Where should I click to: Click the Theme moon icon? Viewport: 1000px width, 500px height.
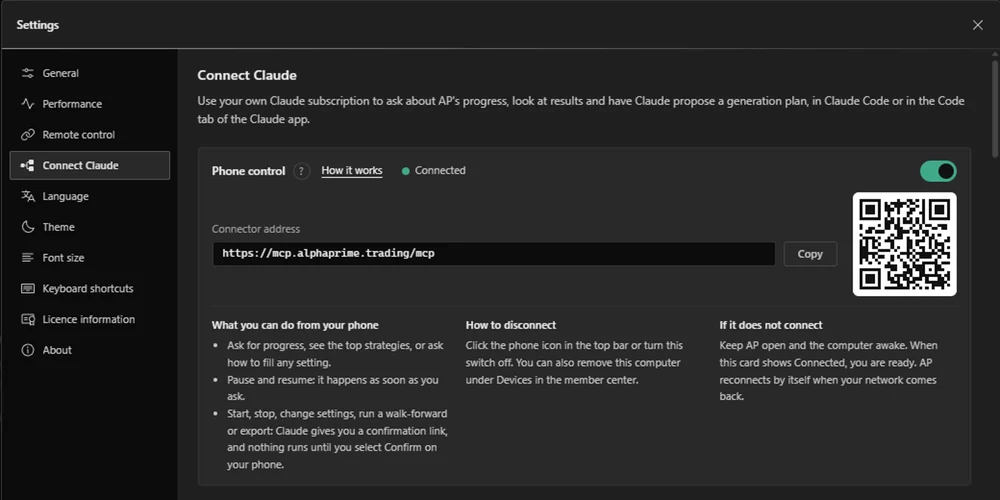tap(27, 227)
